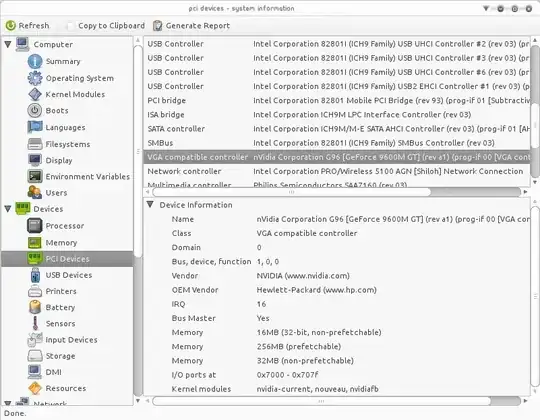This screenshot has width=540, height=420.
Task: Select the Input Devices mouse icon
Action: [35, 339]
